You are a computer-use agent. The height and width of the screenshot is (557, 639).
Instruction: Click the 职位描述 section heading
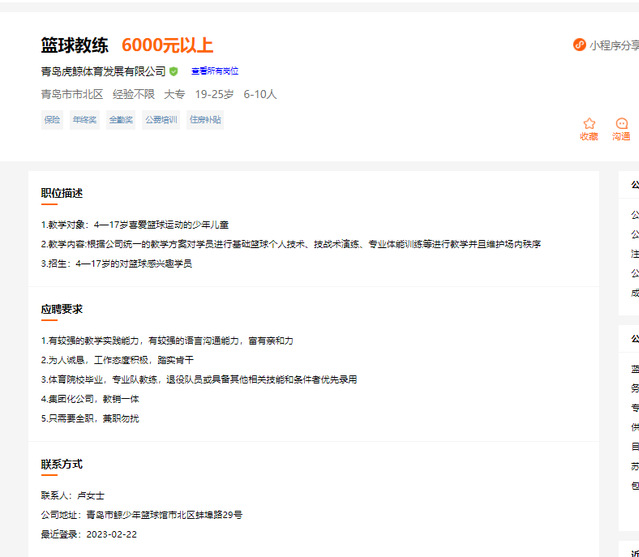pyautogui.click(x=62, y=193)
